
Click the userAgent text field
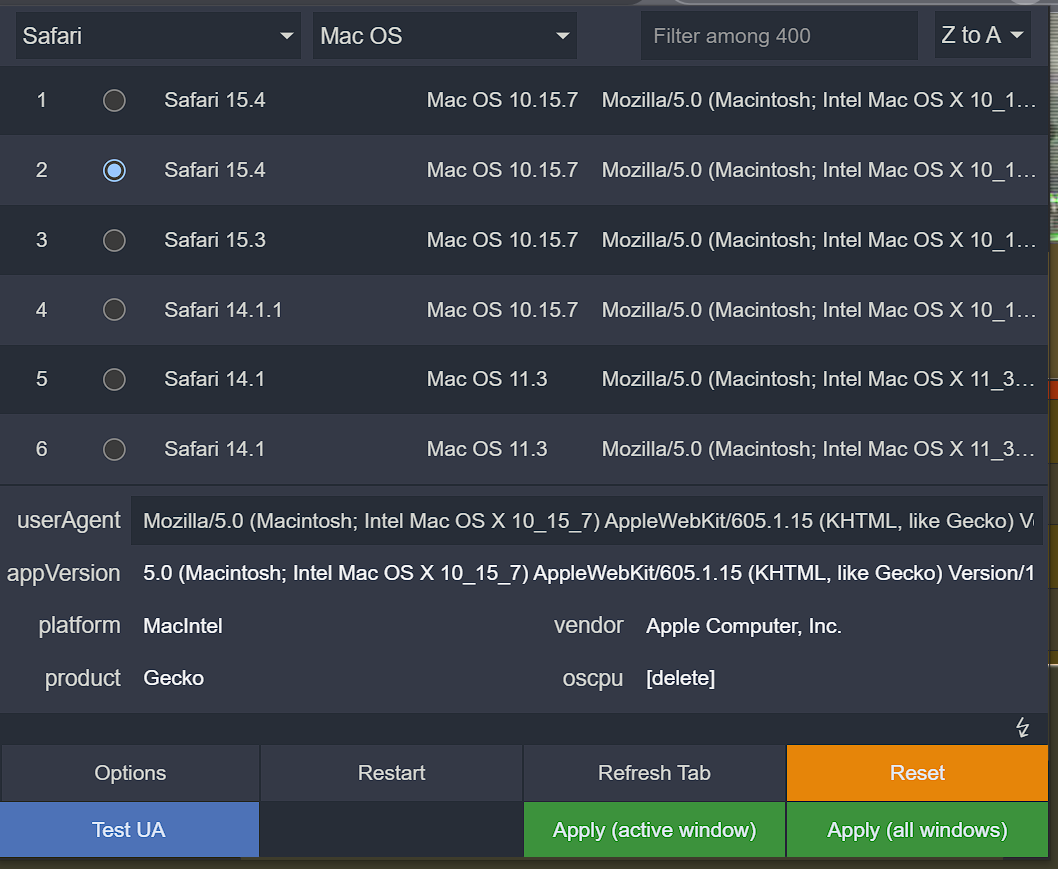click(586, 521)
